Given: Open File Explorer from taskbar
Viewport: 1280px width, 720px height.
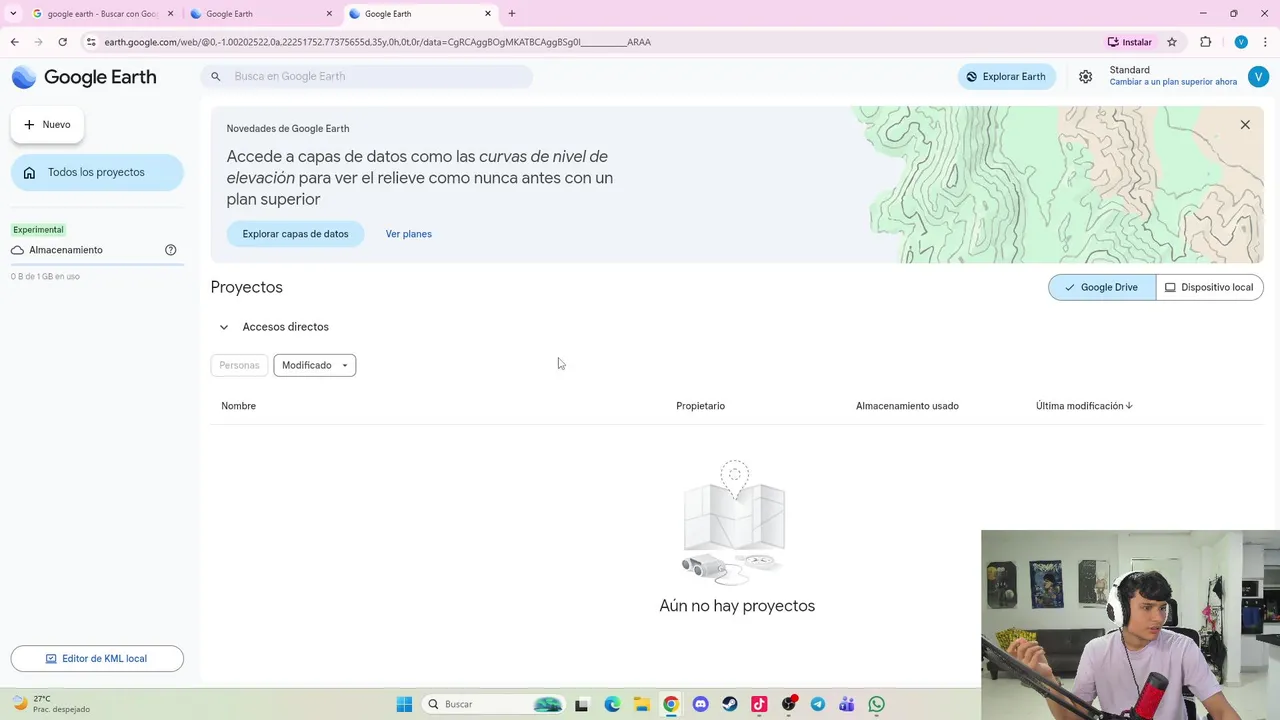Looking at the screenshot, I should [641, 704].
